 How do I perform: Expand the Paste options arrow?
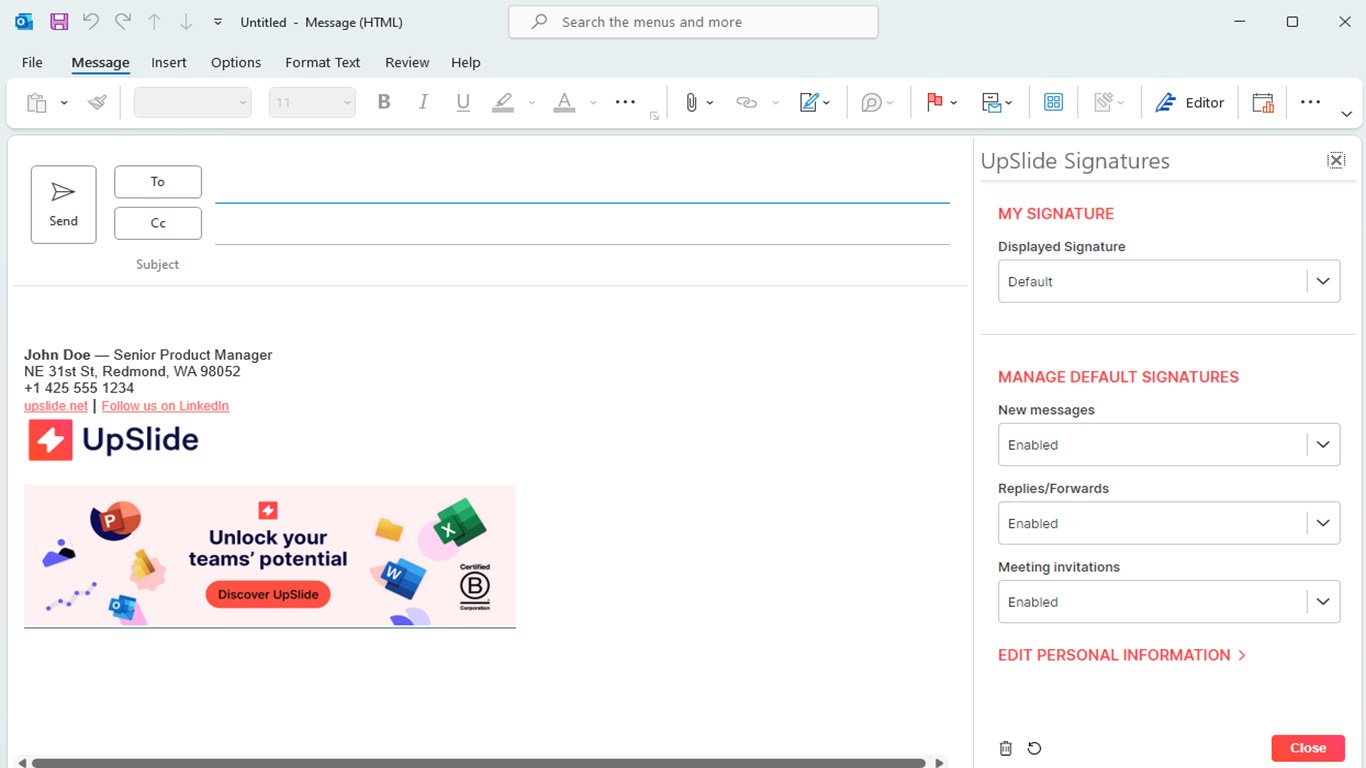click(64, 103)
